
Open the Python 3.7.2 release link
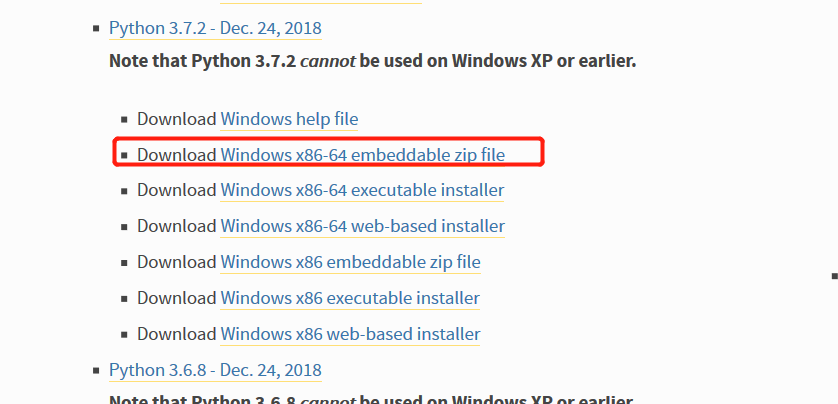tap(215, 28)
